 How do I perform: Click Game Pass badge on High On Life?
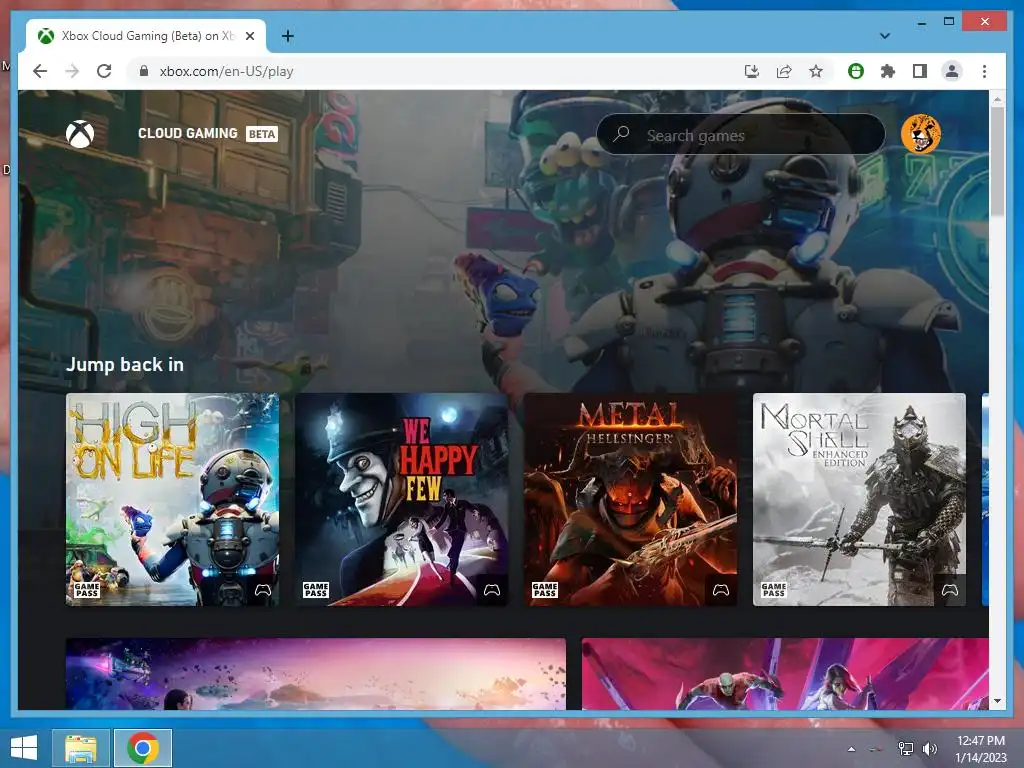(x=87, y=590)
